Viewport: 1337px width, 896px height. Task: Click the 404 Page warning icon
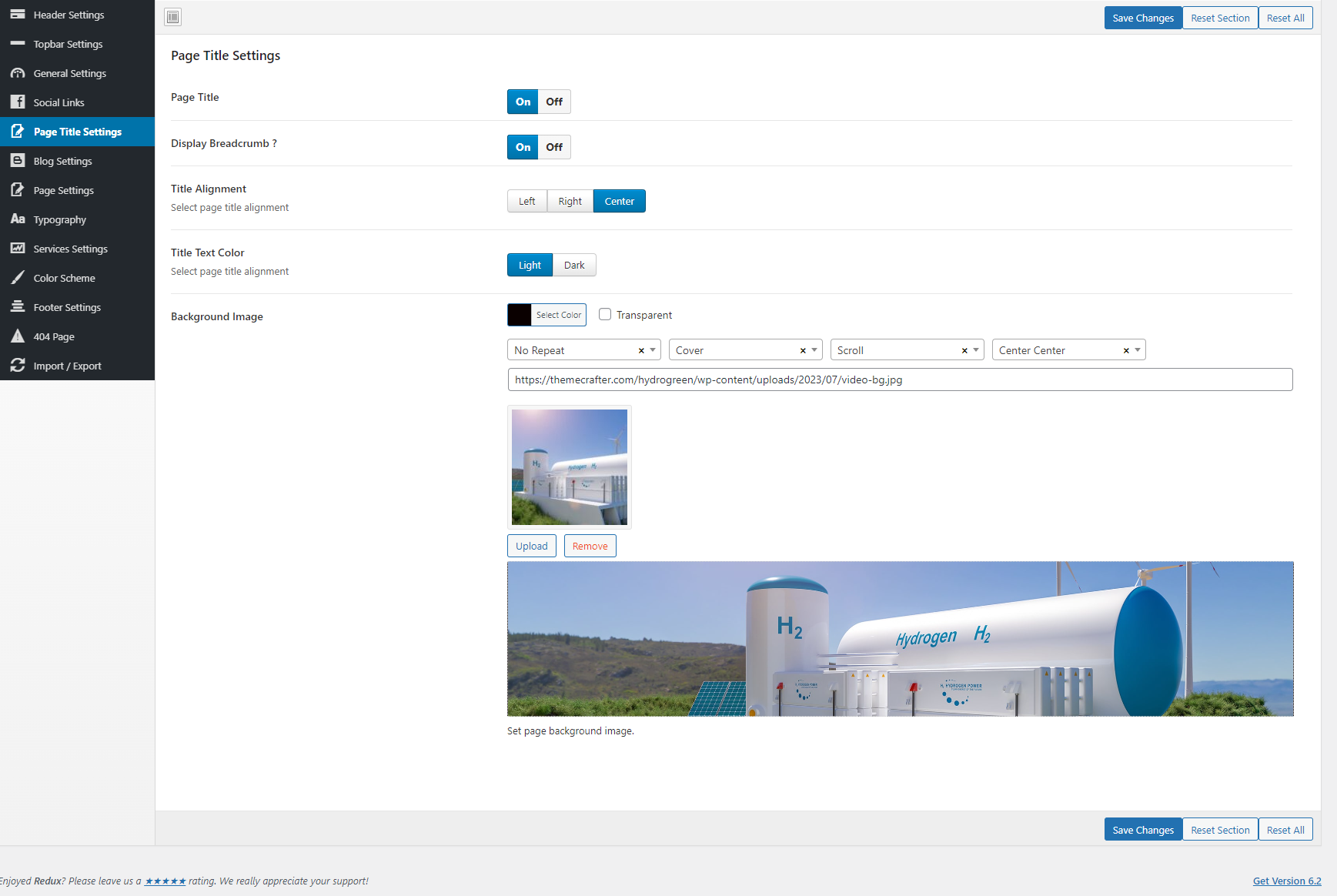(x=18, y=336)
